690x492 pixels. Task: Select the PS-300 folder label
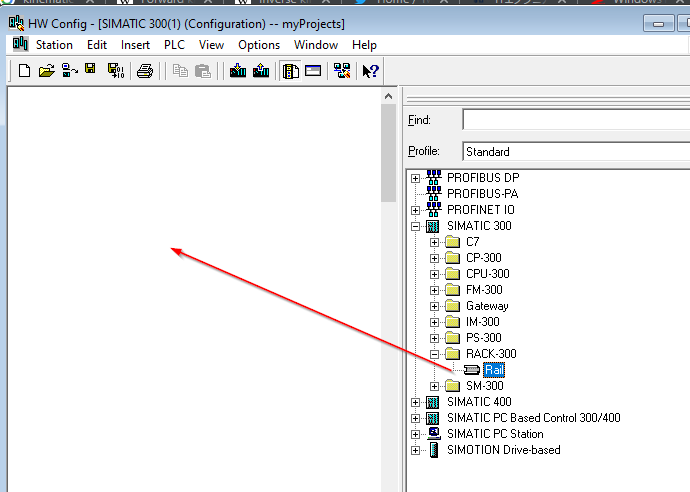[x=484, y=338]
